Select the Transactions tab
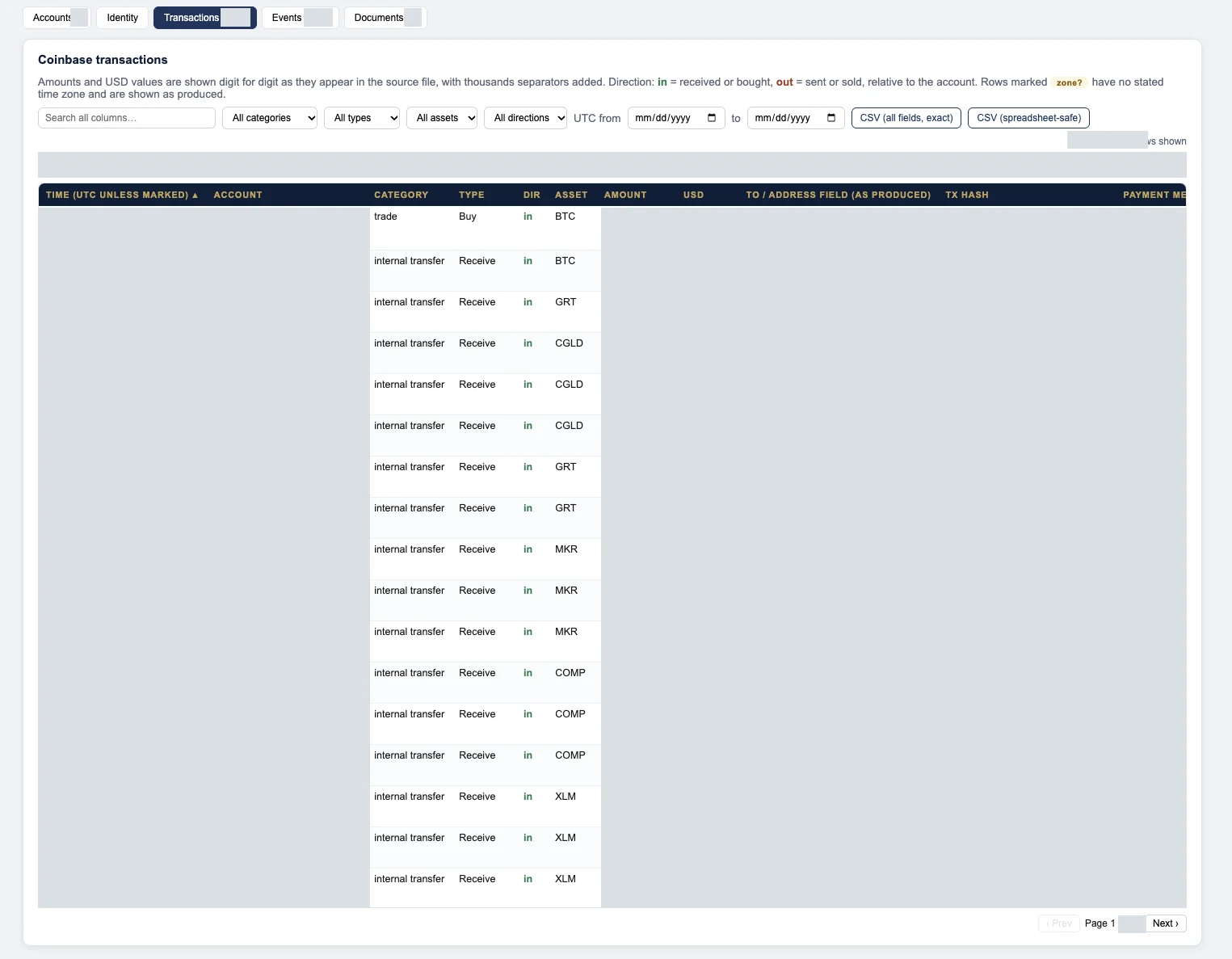This screenshot has height=959, width=1232. point(205,18)
